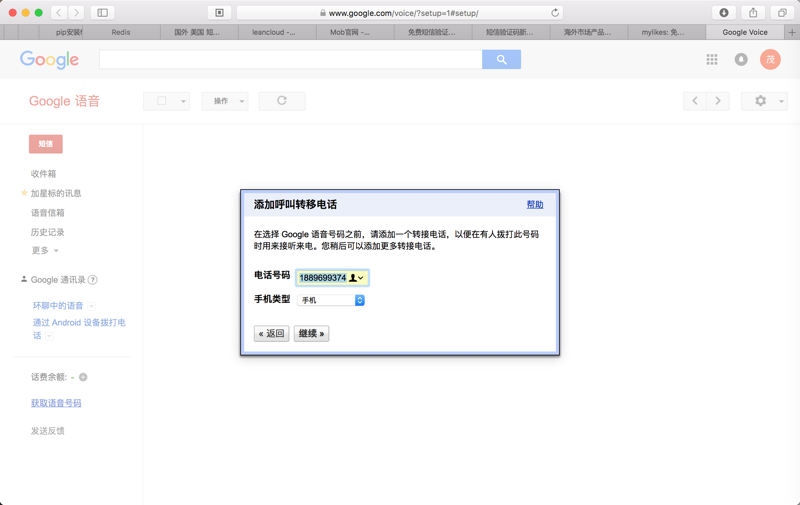
Task: Add credit with plus icon beside 话费余额
Action: [x=83, y=377]
